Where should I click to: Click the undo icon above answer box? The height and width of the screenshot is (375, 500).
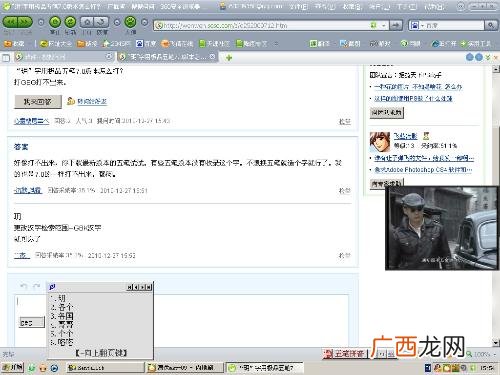click(24, 286)
